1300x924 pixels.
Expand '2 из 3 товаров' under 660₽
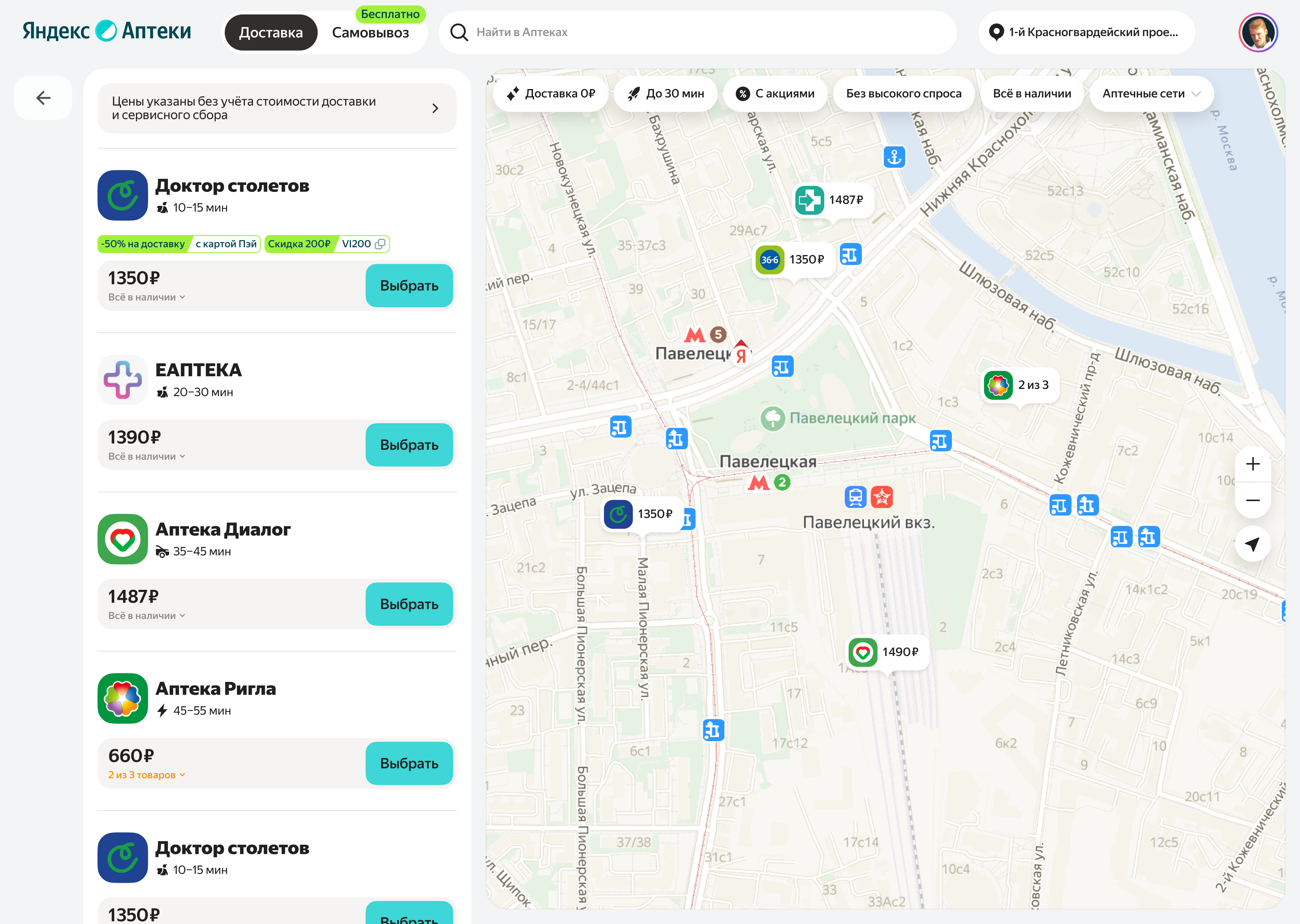click(147, 775)
